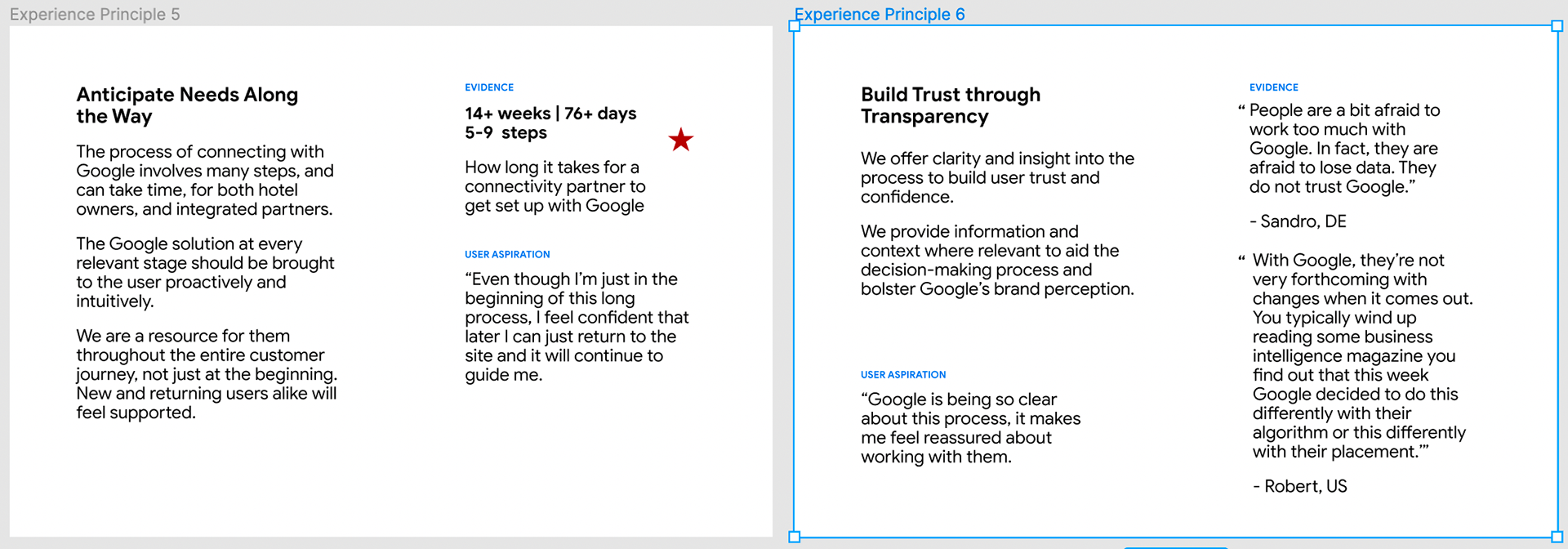
Task: Click the 'Google is being so clear' quote
Action: (x=970, y=428)
